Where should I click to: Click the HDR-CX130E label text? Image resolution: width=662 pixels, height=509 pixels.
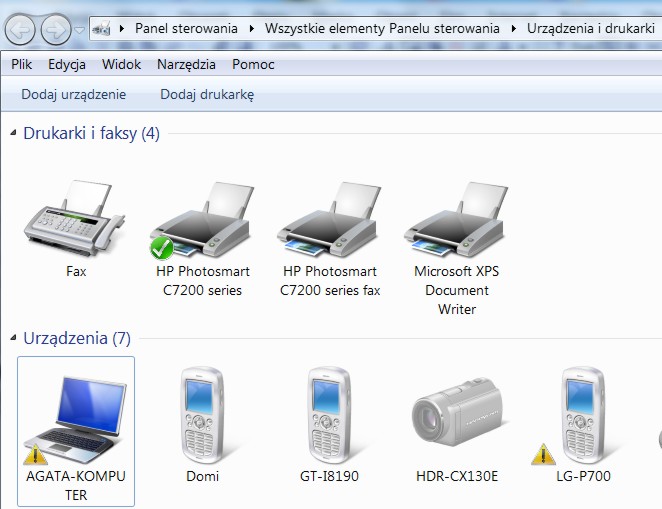(457, 476)
